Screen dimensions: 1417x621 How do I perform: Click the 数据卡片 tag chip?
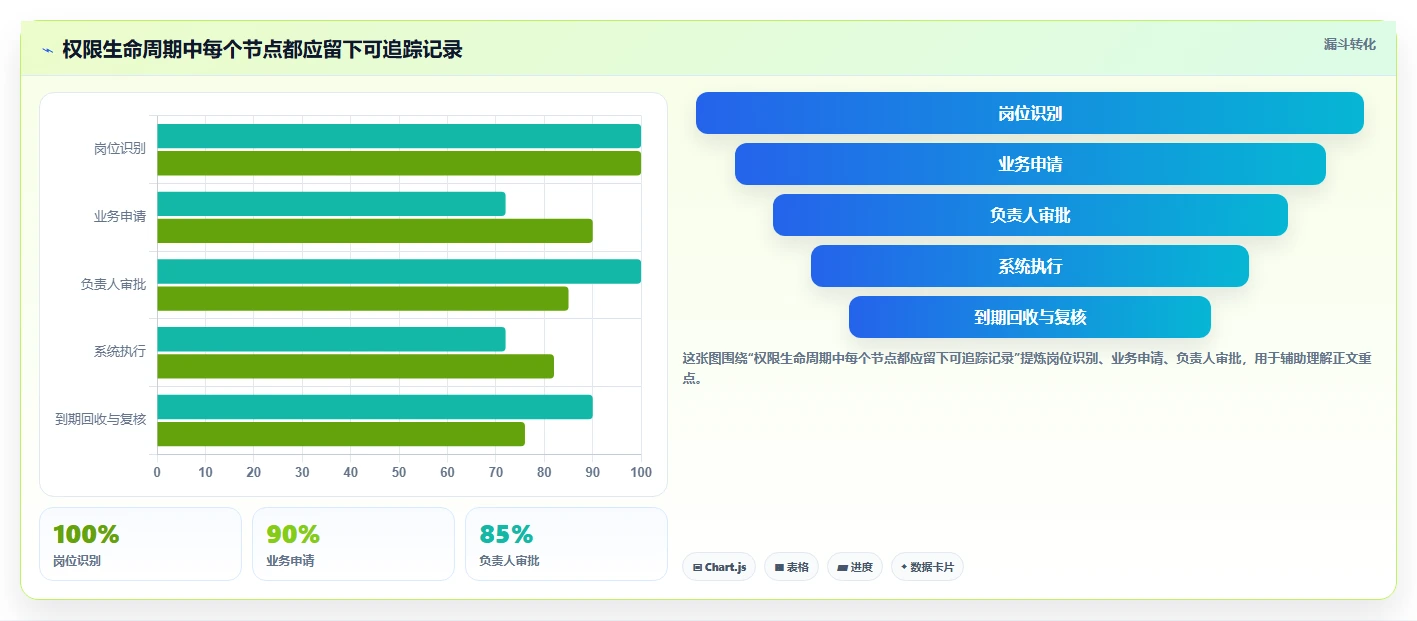pyautogui.click(x=927, y=567)
